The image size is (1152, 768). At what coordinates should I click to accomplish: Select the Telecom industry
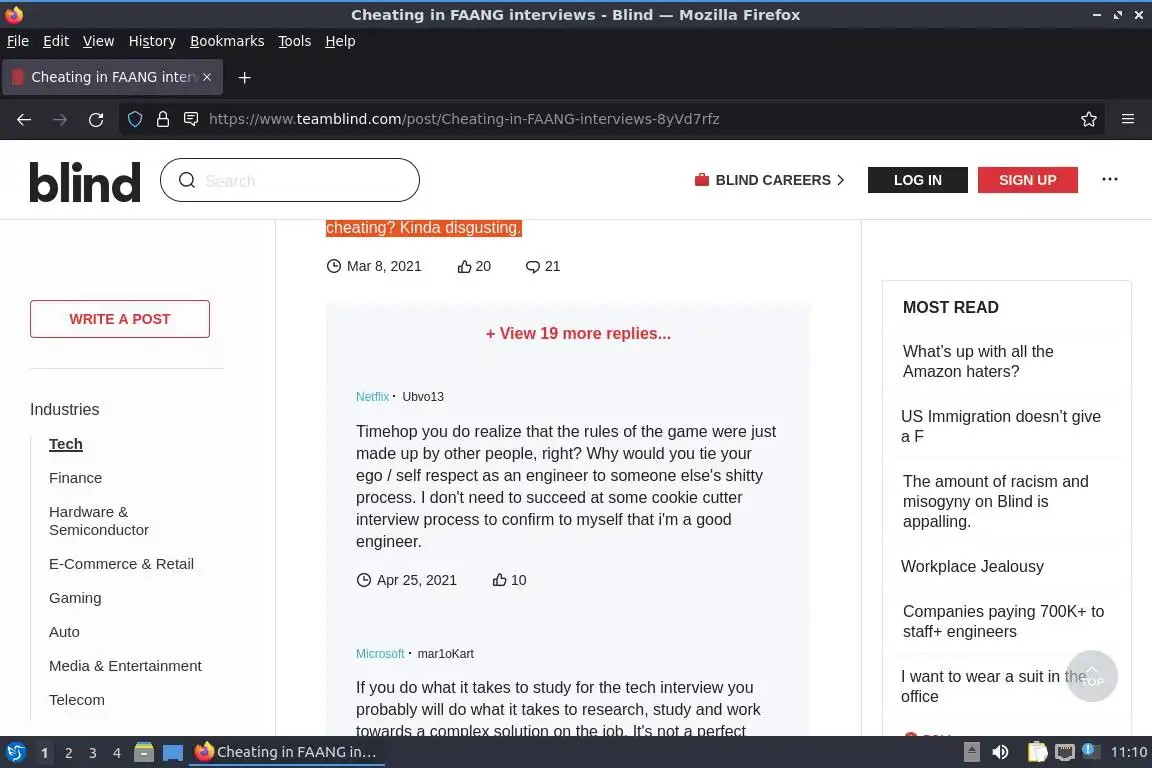coord(76,700)
